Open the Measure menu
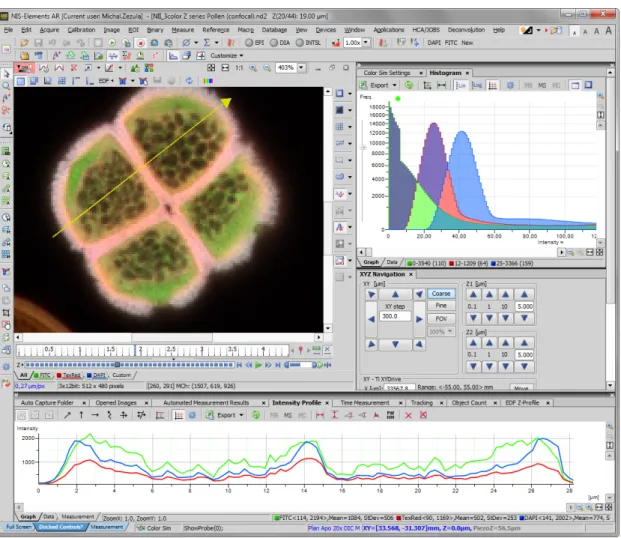This screenshot has width=621, height=538. pyautogui.click(x=183, y=30)
